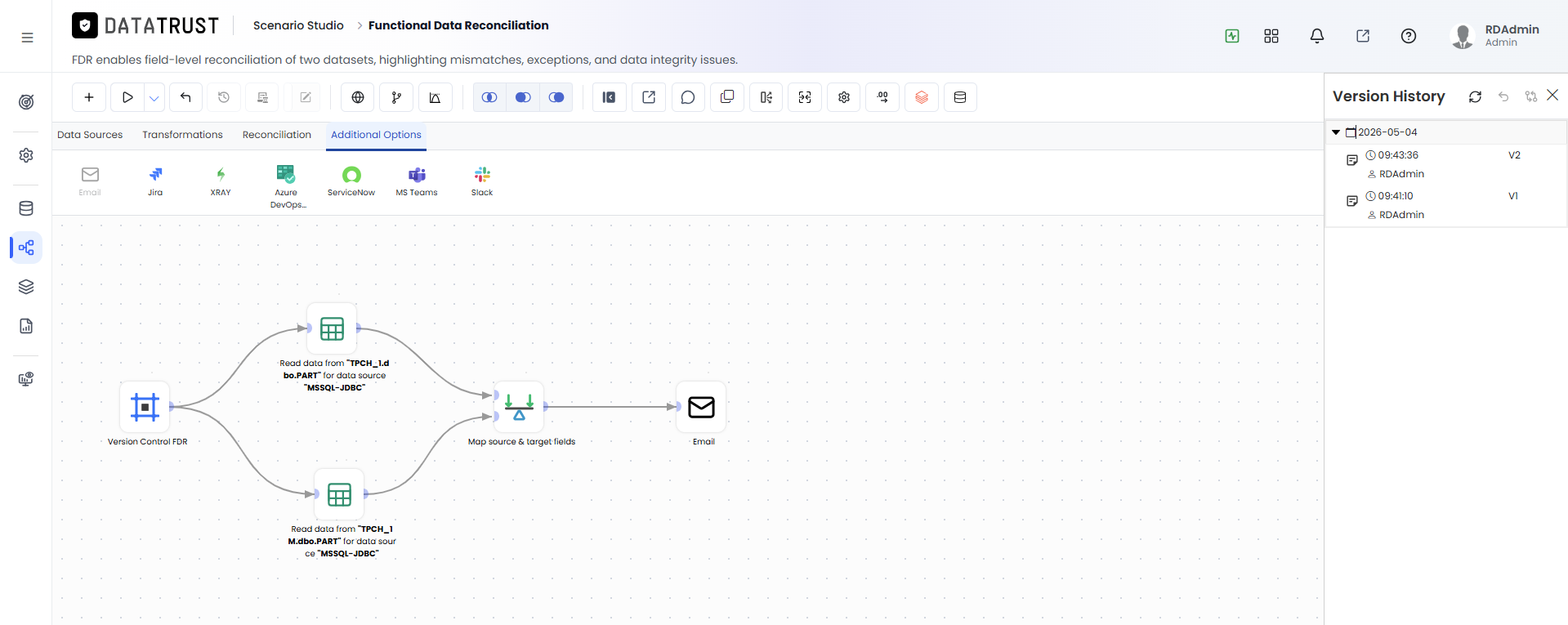Click the globe icon in toolbar
This screenshot has height=625, width=1568.
pos(358,97)
